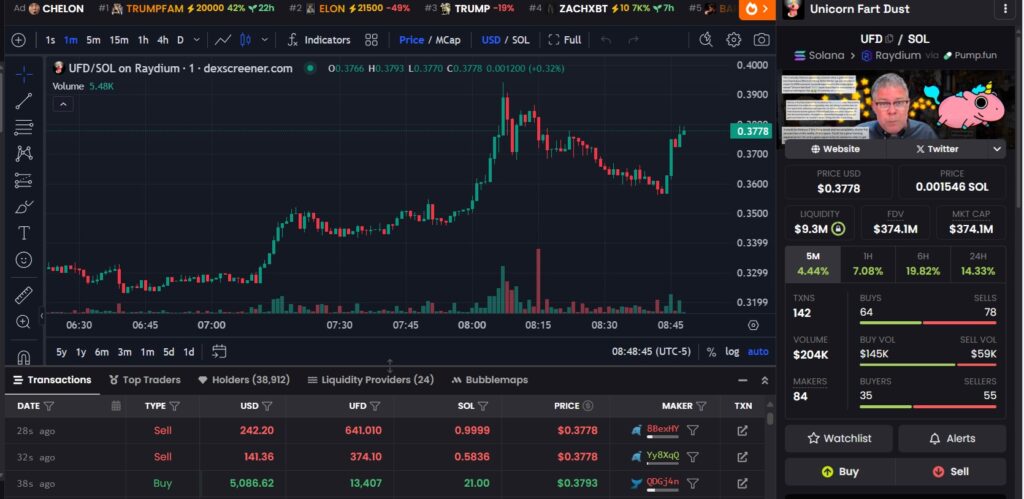Open the three-dot menu for Unicorn Fart Dust

(1004, 9)
